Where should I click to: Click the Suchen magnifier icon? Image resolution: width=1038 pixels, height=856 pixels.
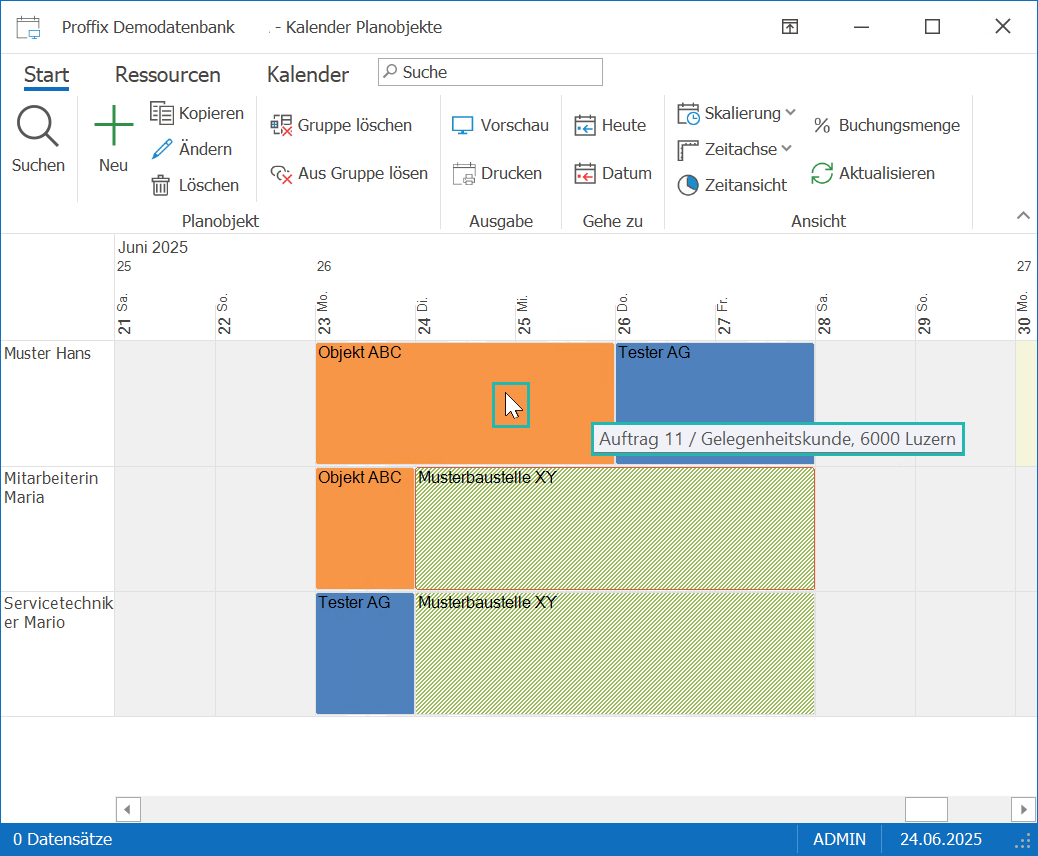(38, 126)
